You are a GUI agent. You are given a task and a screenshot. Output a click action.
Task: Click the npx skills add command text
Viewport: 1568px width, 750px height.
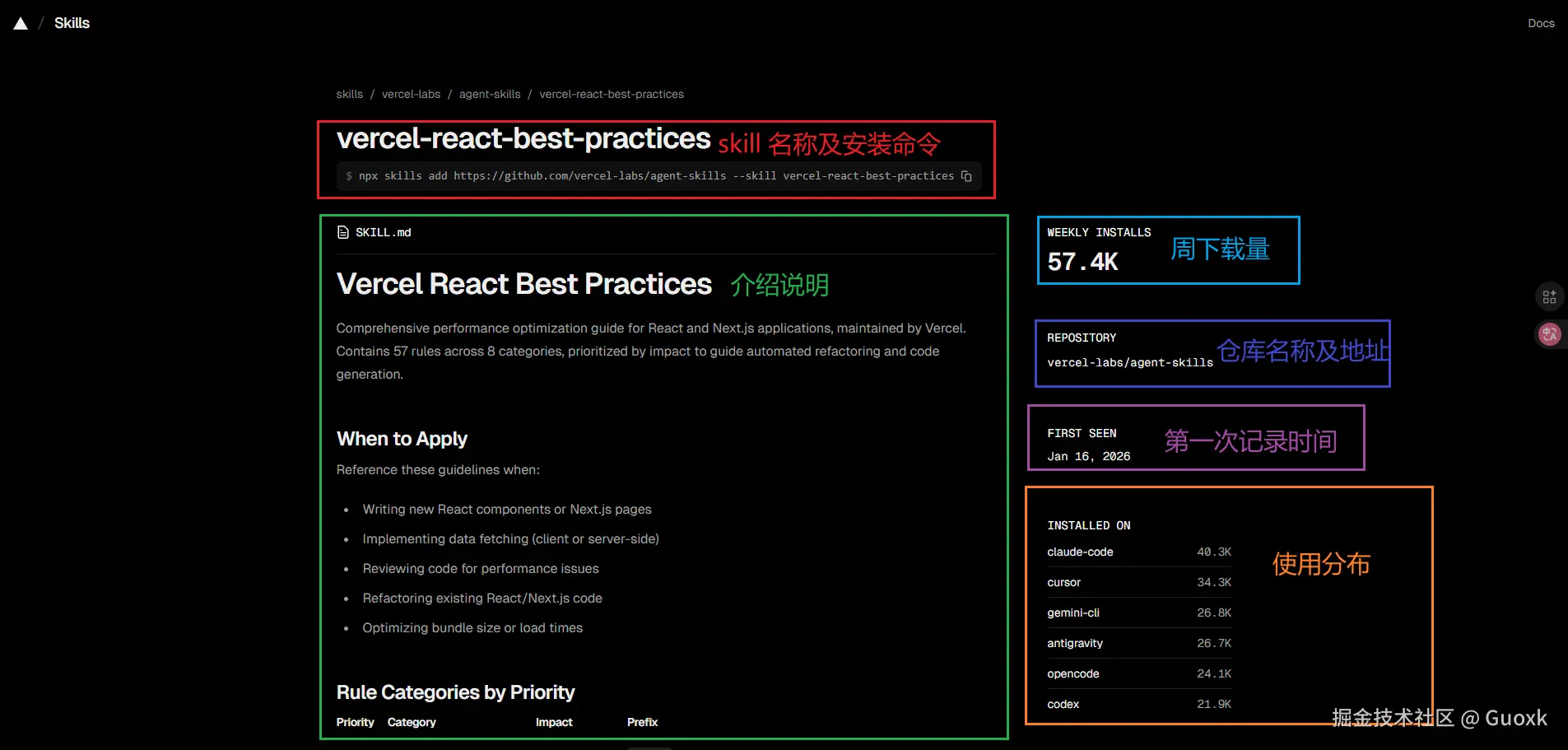pos(656,176)
